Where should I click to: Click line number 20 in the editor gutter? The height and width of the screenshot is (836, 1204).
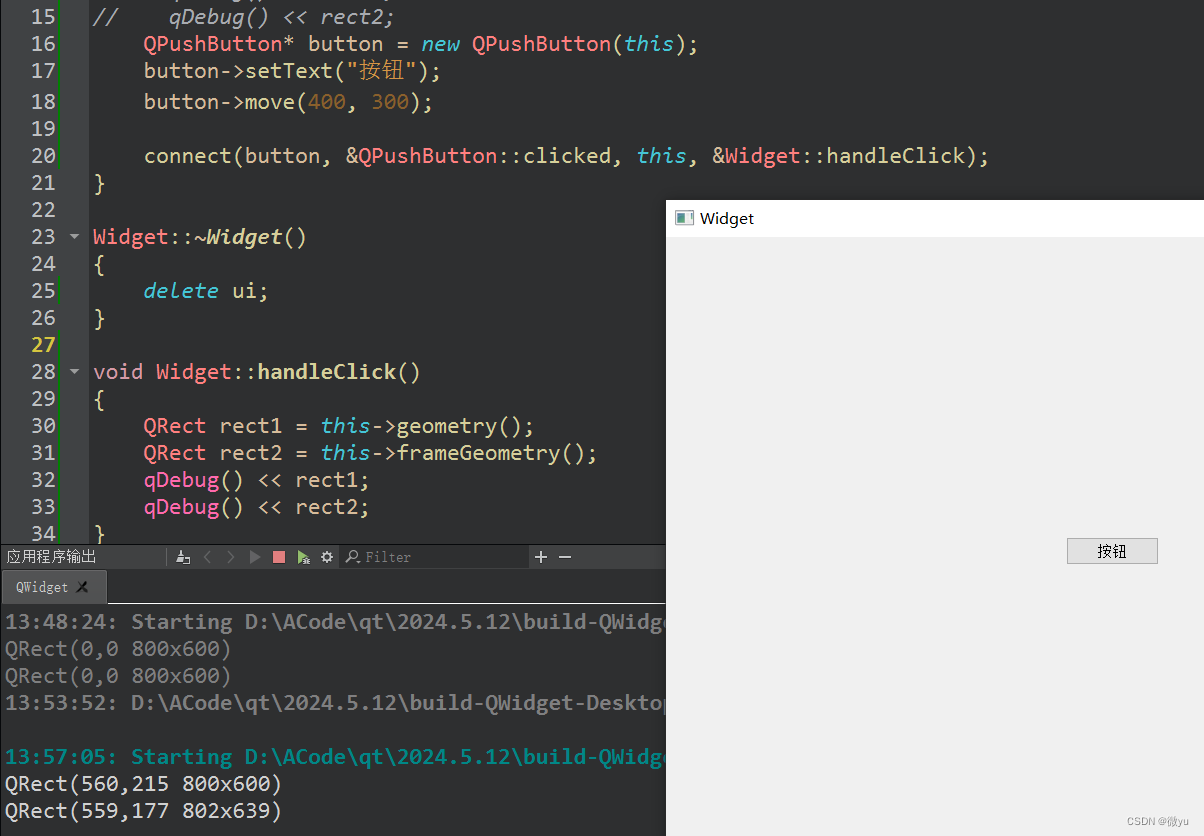click(x=43, y=156)
